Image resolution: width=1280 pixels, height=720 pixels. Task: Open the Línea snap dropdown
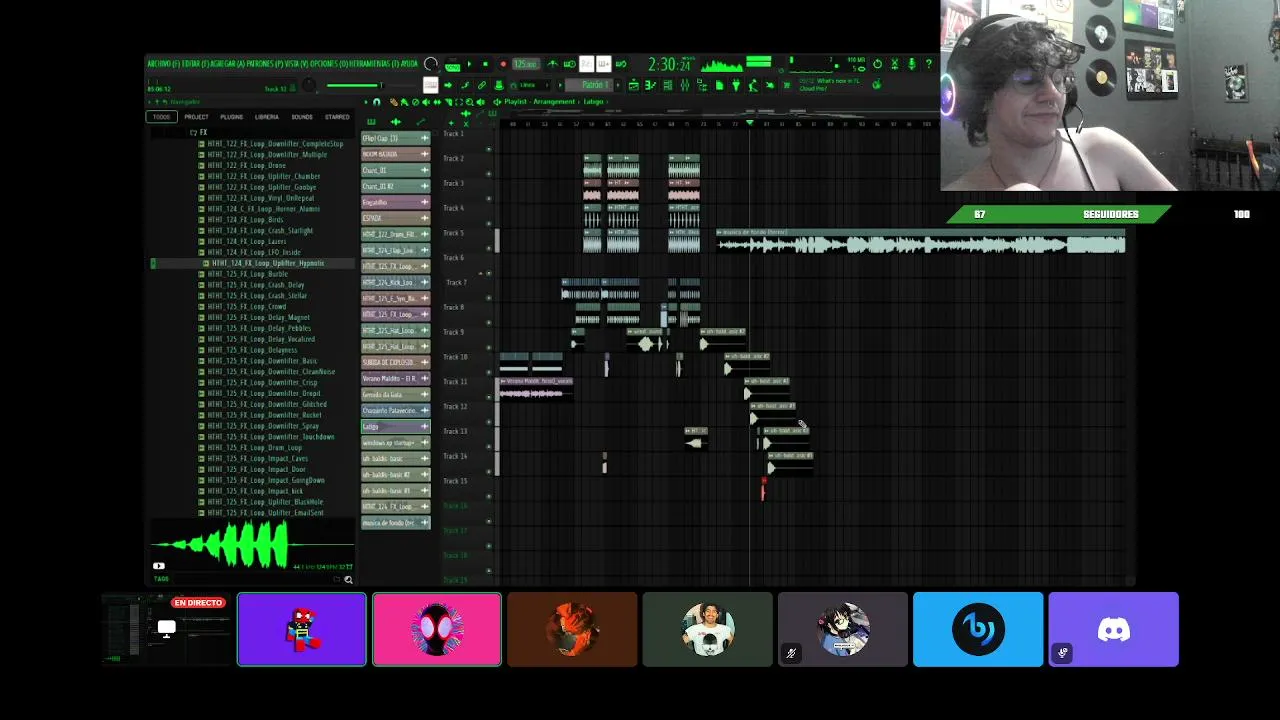[x=532, y=85]
